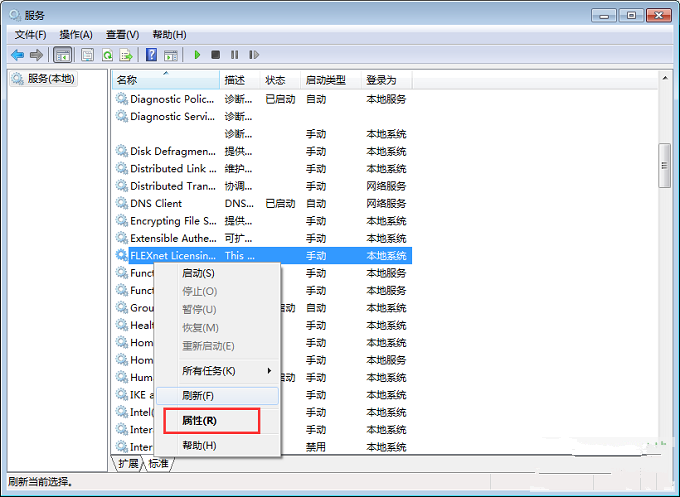This screenshot has width=680, height=497.
Task: Open the 查看(V) menu
Action: click(x=123, y=35)
